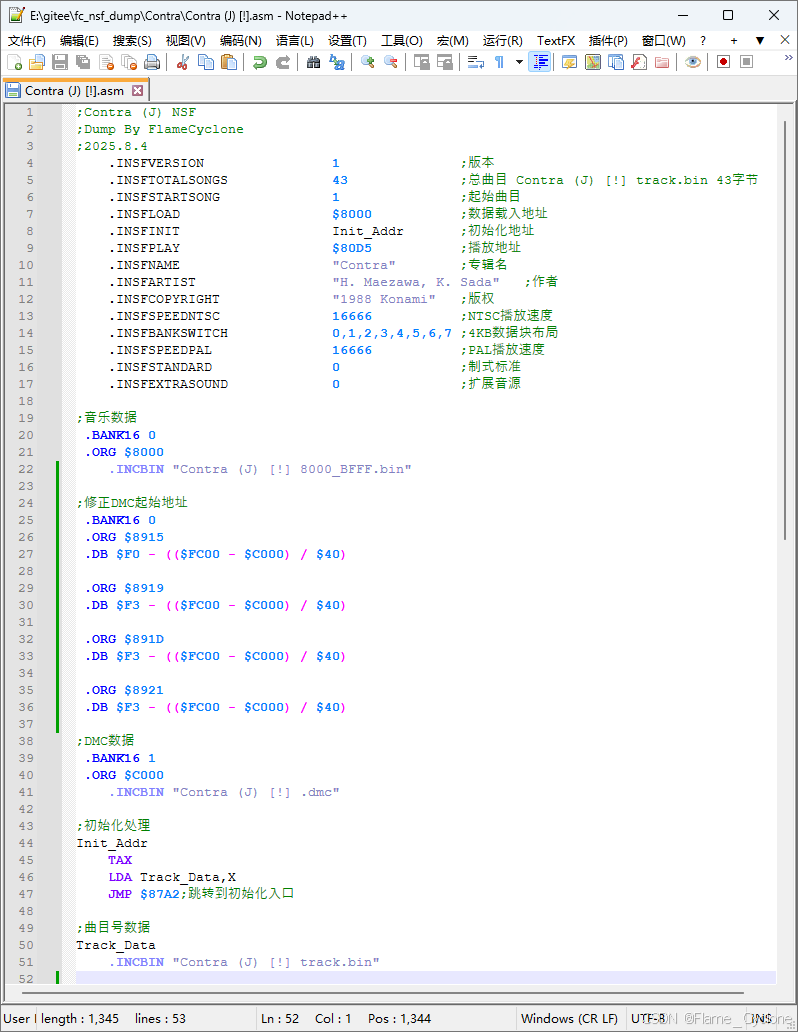
Task: Start macro recording with red dot
Action: click(x=723, y=62)
